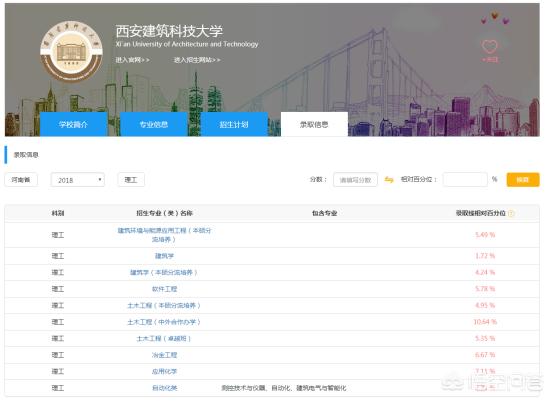This screenshot has width=554, height=401.
Task: Click the 5.49 % percentile value
Action: pos(485,235)
